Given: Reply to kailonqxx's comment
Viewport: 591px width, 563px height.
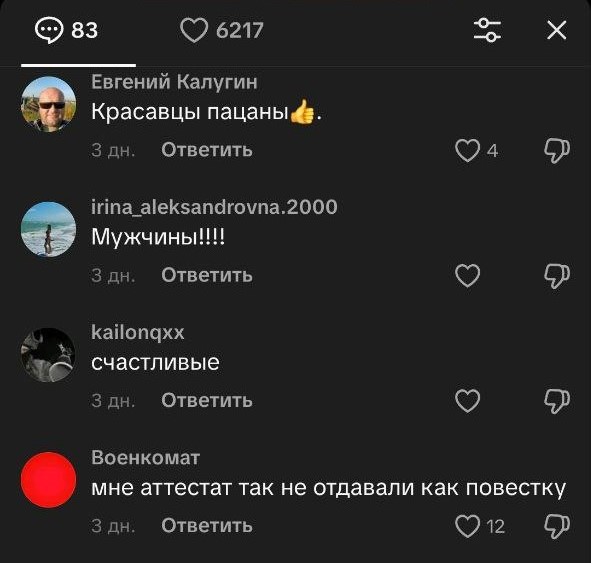Looking at the screenshot, I should click(207, 400).
